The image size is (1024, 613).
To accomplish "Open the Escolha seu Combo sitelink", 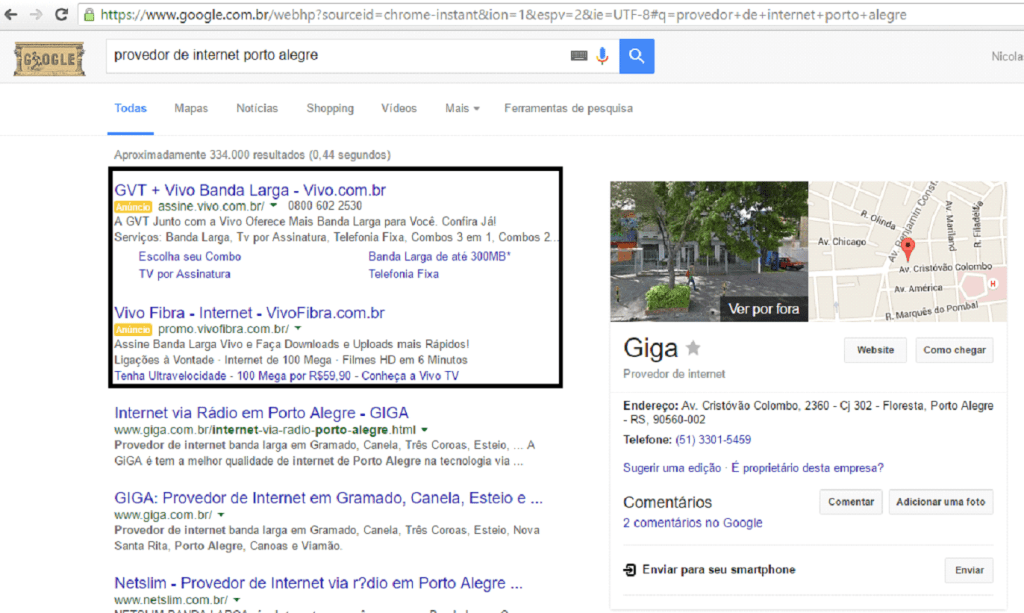I will tap(189, 257).
